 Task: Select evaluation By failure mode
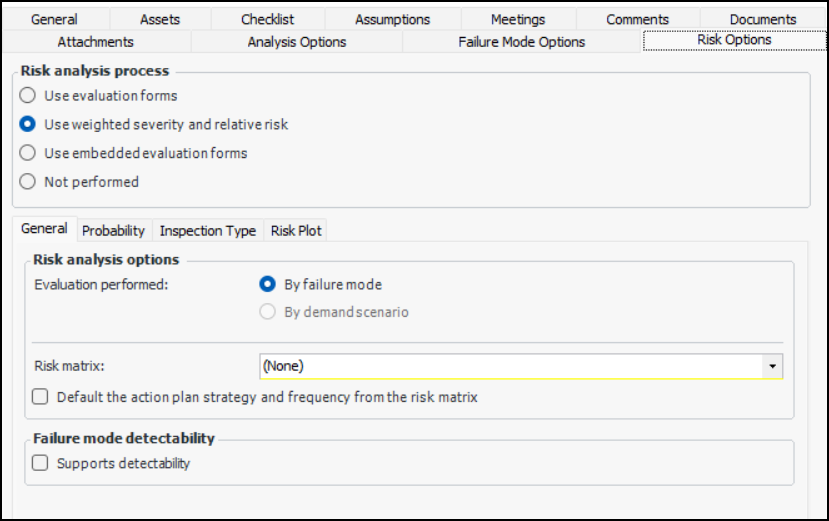[268, 284]
